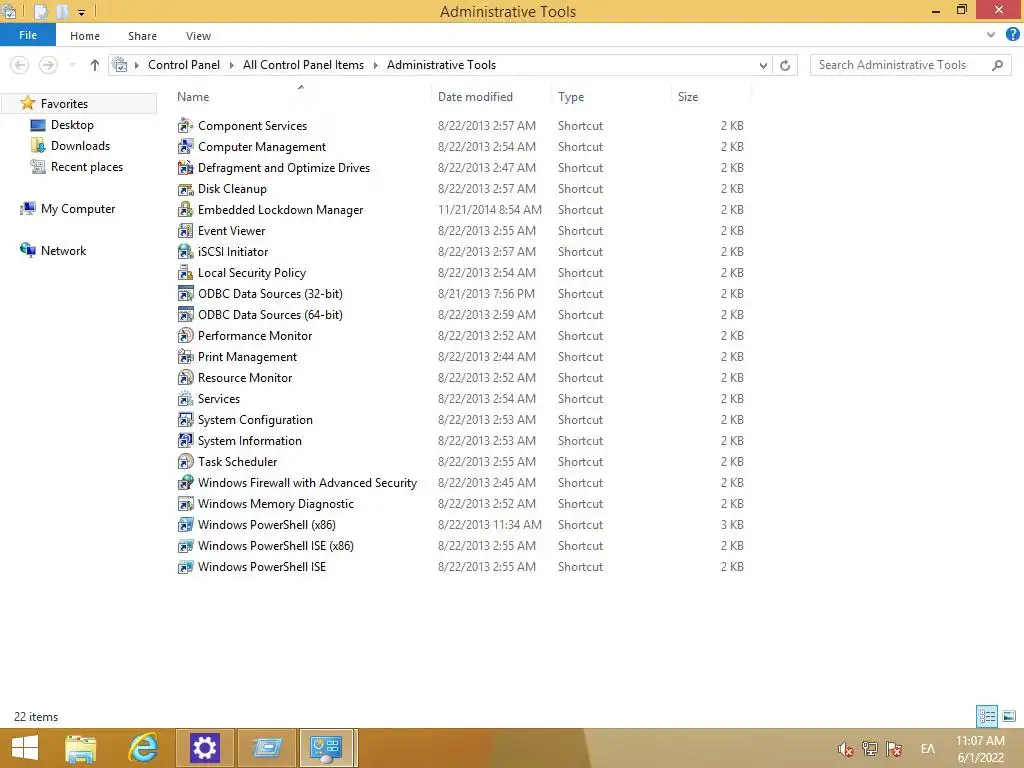
Task: Switch to details view layout icon
Action: coord(987,716)
